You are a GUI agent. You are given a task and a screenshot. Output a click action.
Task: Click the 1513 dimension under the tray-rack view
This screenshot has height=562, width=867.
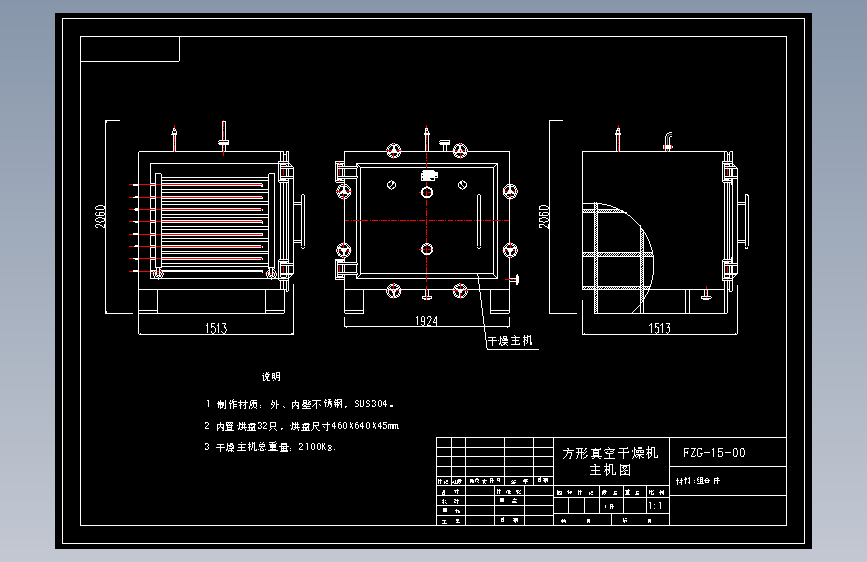point(216,329)
